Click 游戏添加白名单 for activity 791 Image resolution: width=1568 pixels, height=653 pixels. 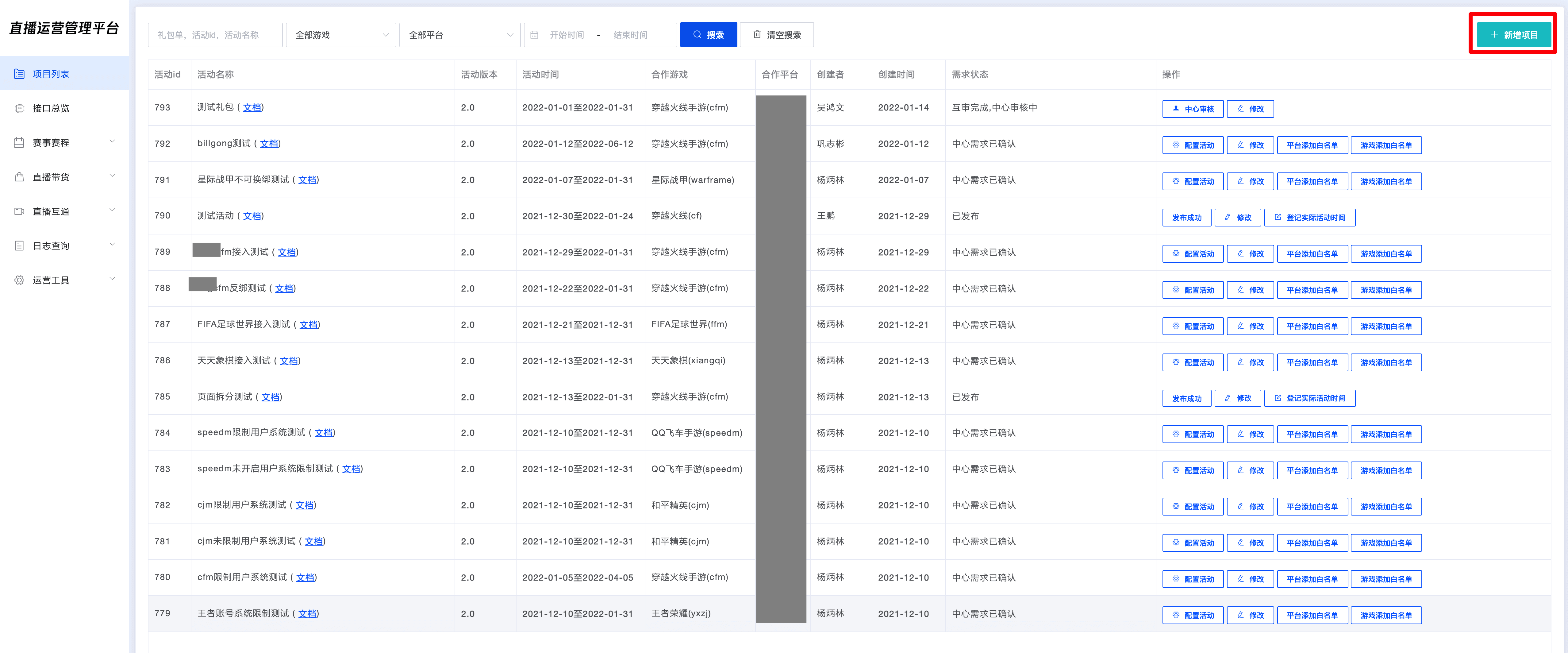[x=1386, y=181]
